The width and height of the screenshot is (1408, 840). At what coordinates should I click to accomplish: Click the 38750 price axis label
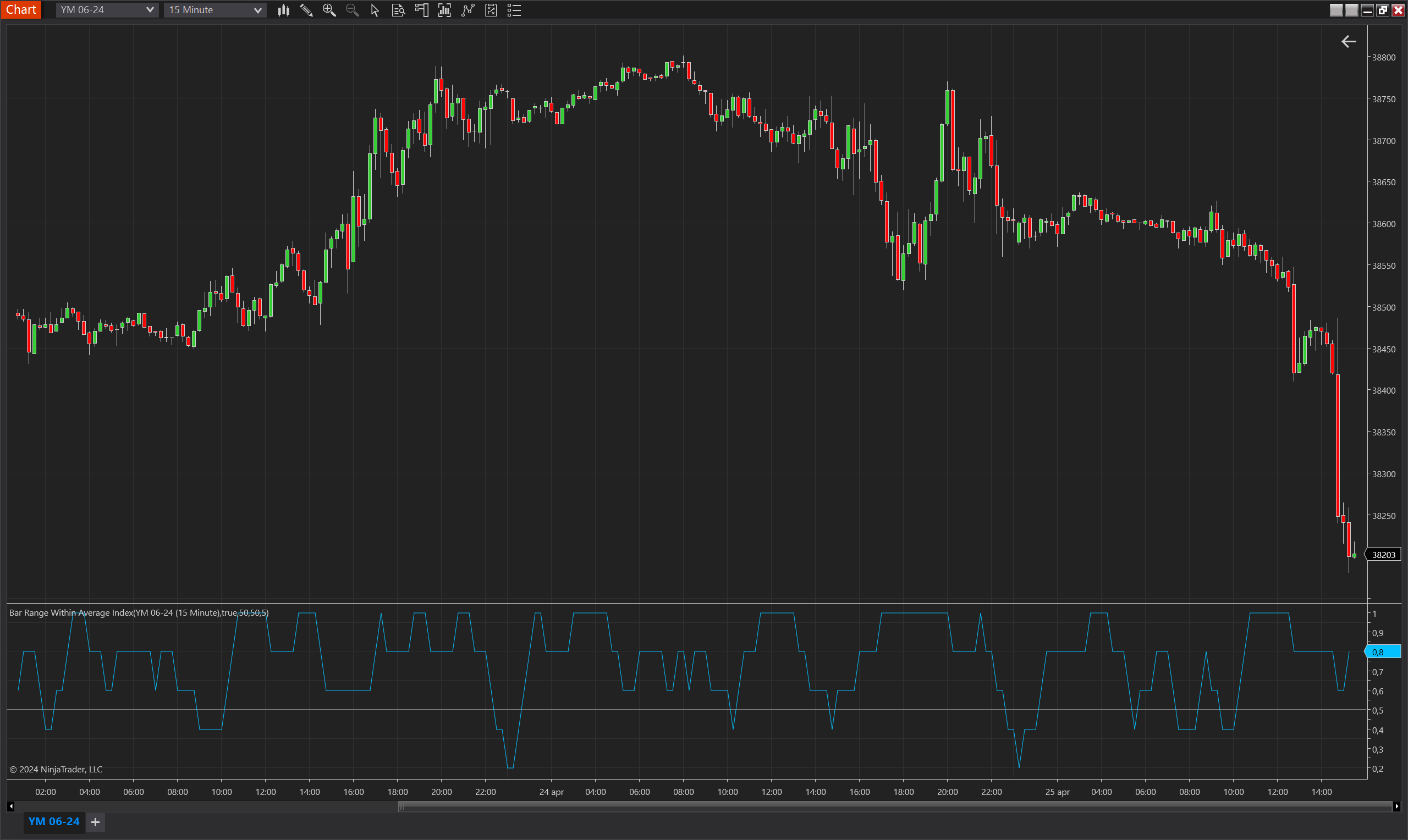click(1384, 99)
